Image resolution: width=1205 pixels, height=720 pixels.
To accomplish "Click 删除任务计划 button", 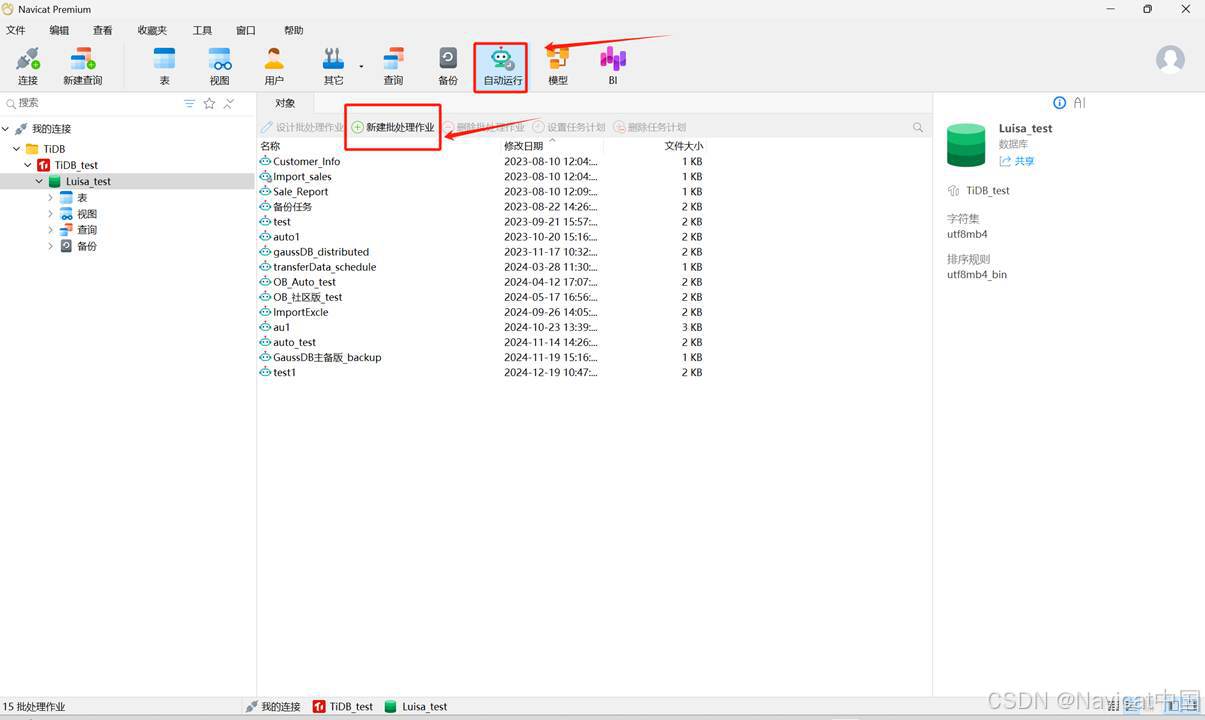I will click(x=650, y=127).
